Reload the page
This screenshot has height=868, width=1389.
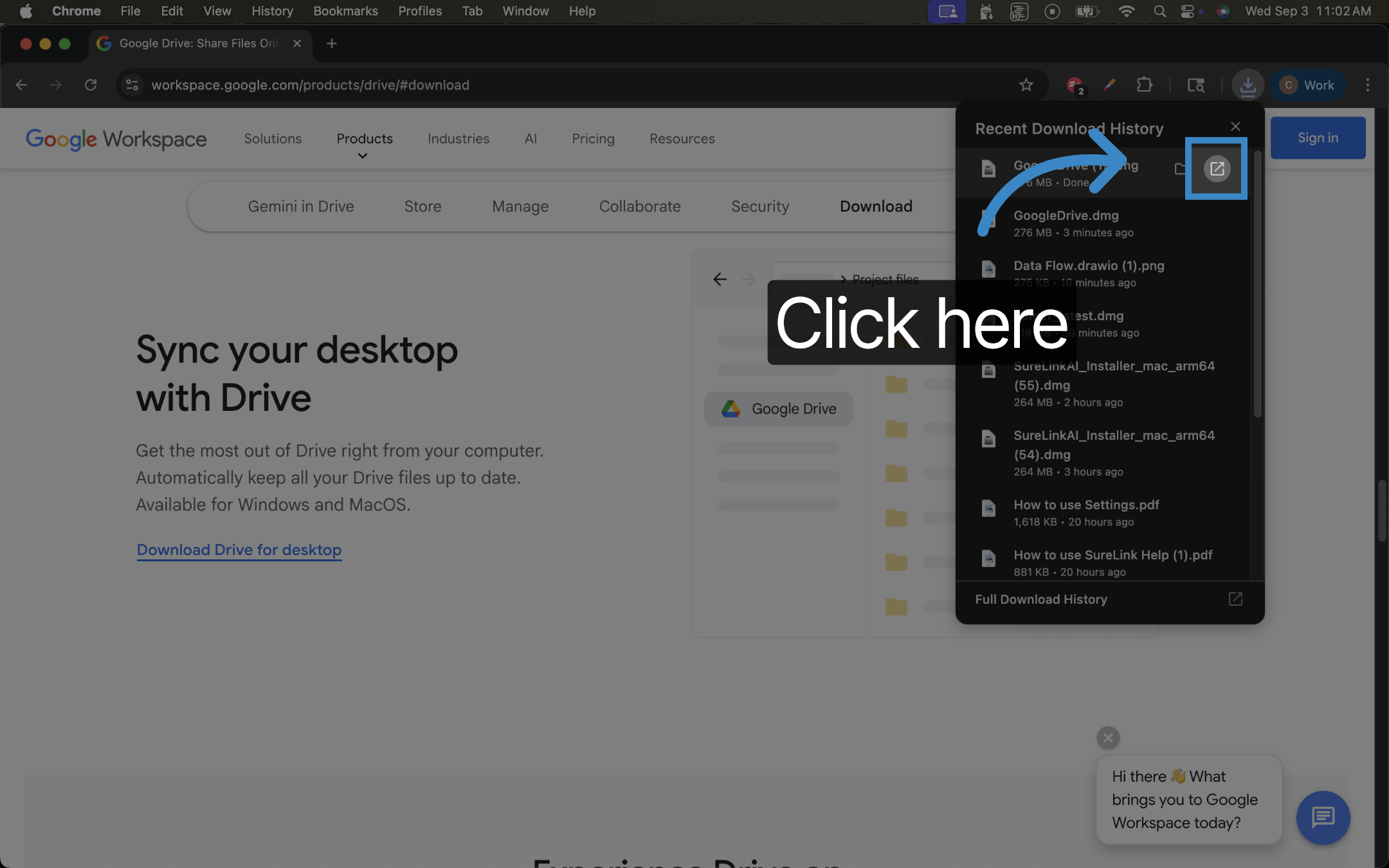coord(91,85)
